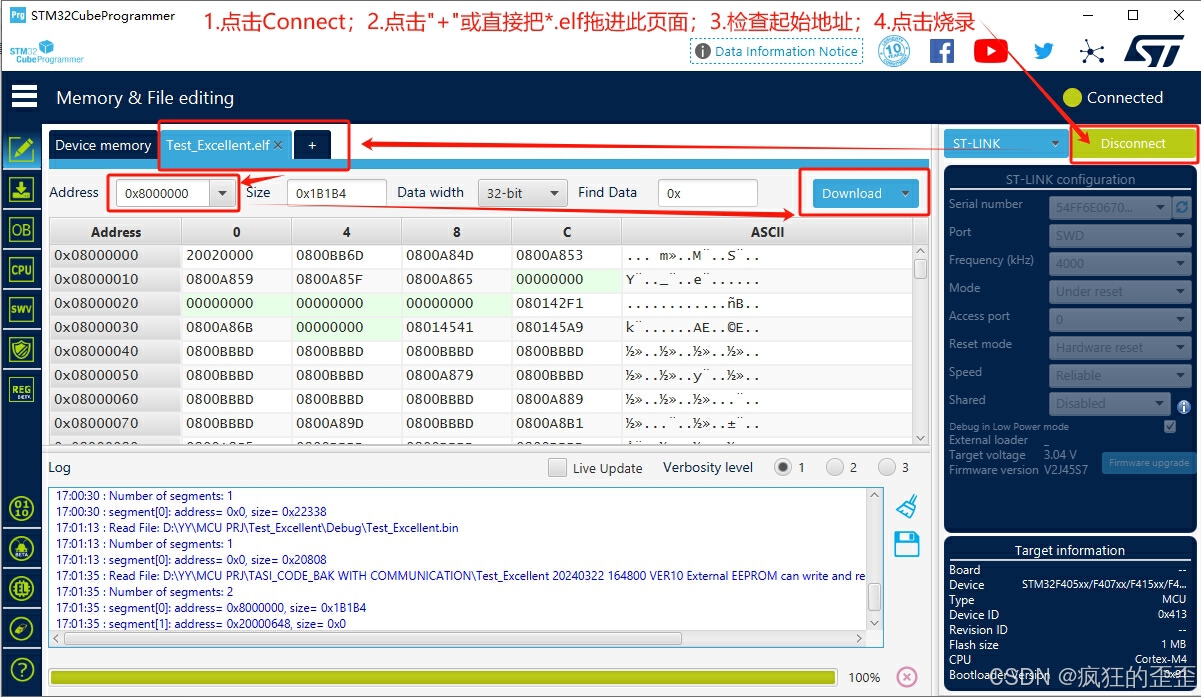Select address row 0x08000040
The height and width of the screenshot is (697, 1201).
115,351
